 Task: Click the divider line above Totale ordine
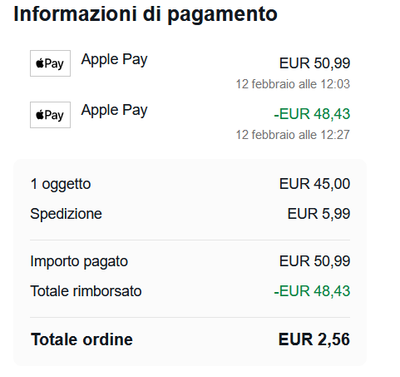pyautogui.click(x=190, y=317)
